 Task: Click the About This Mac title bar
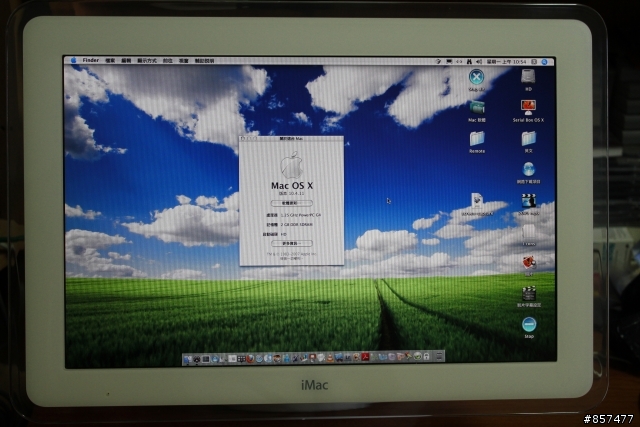[291, 138]
